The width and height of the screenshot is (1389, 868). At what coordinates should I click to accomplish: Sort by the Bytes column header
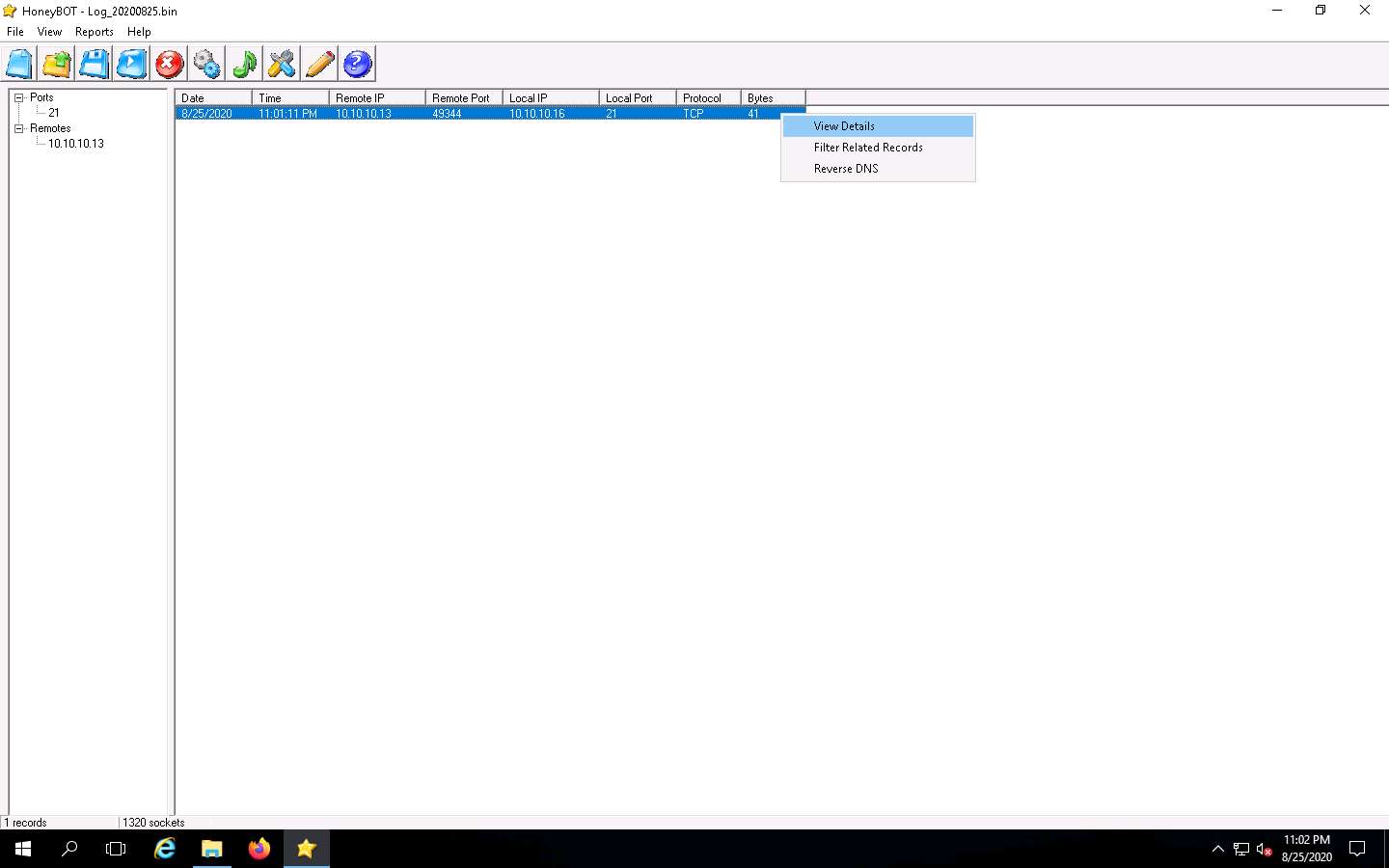tap(774, 98)
